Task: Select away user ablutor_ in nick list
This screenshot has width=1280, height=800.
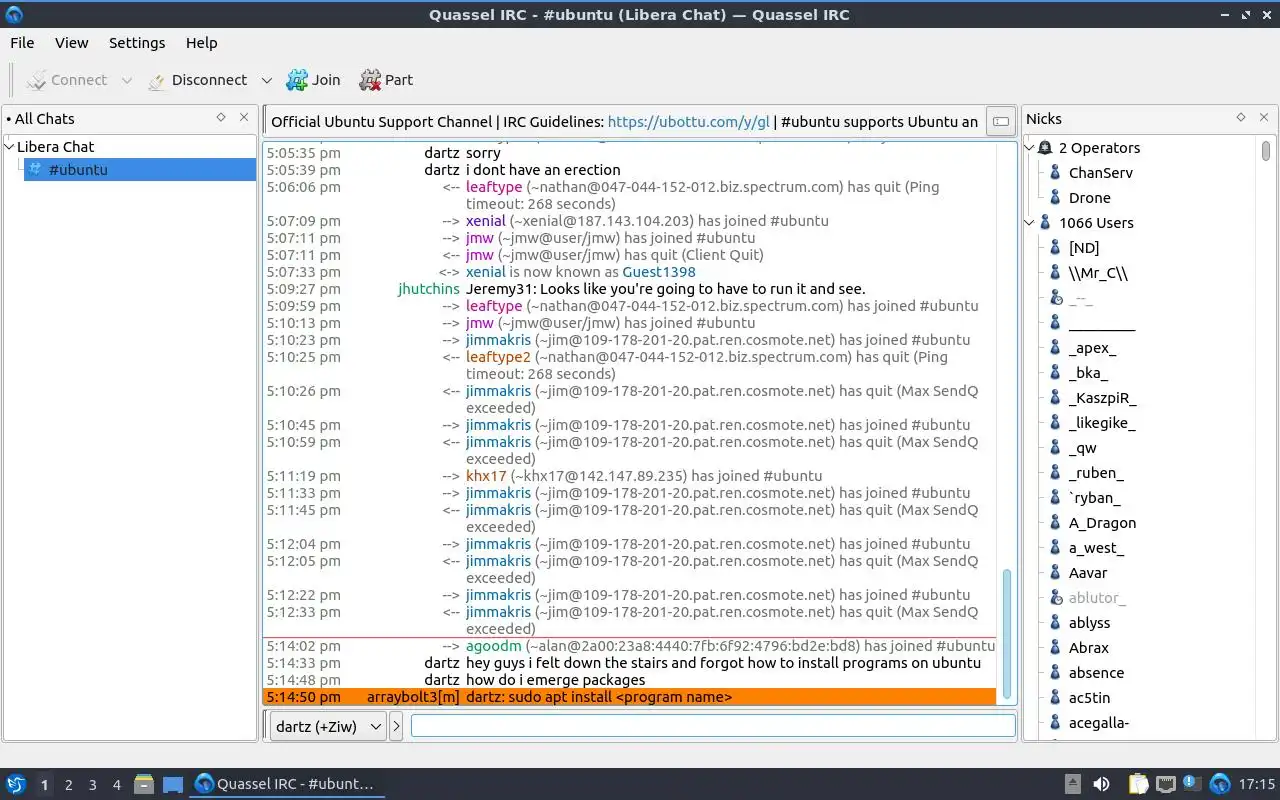Action: coord(1097,598)
